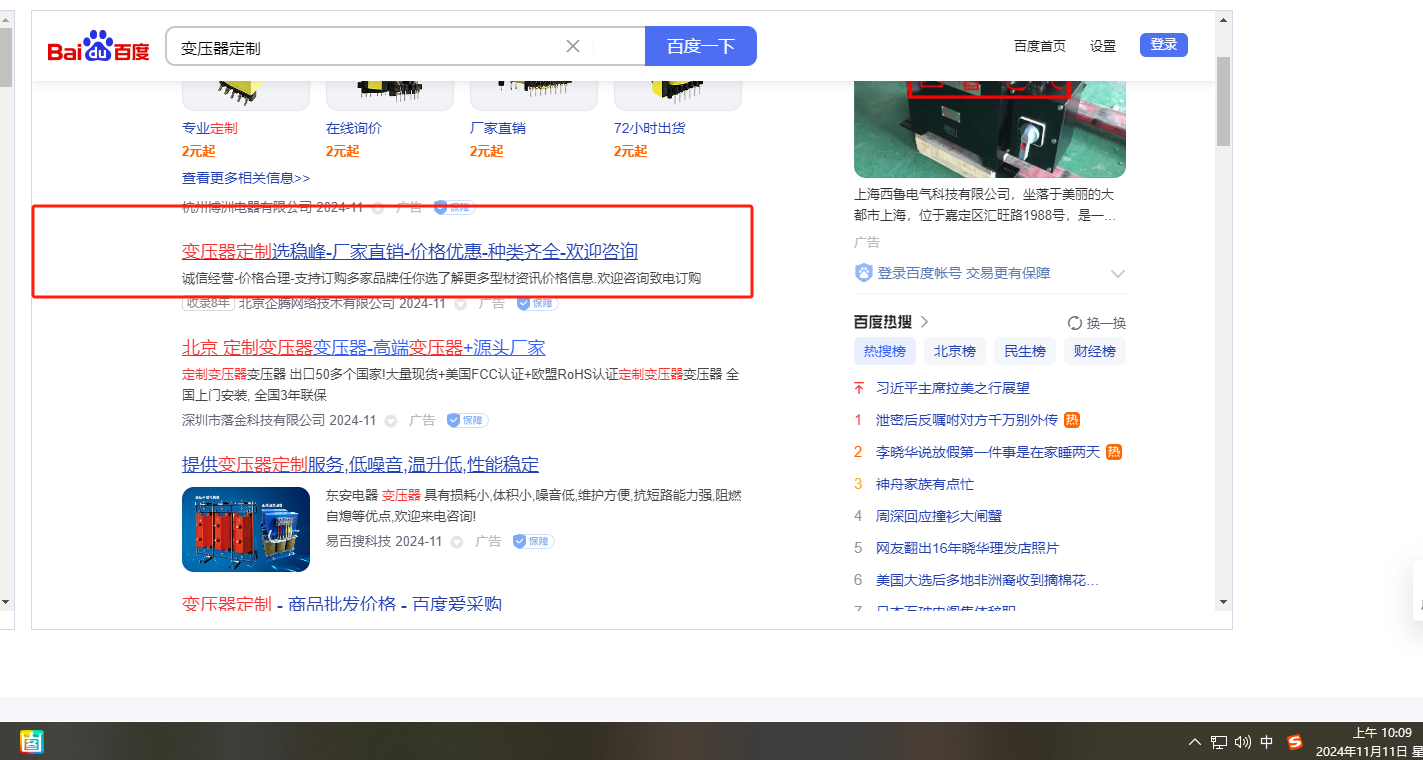1423x760 pixels.
Task: Click the round grey icon beside 易百搜科技 2024-11
Action: 457,541
